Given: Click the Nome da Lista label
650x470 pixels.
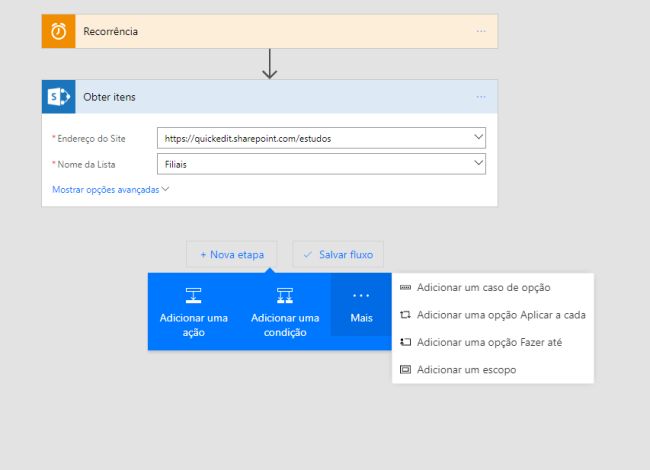Looking at the screenshot, I should pyautogui.click(x=86, y=165).
